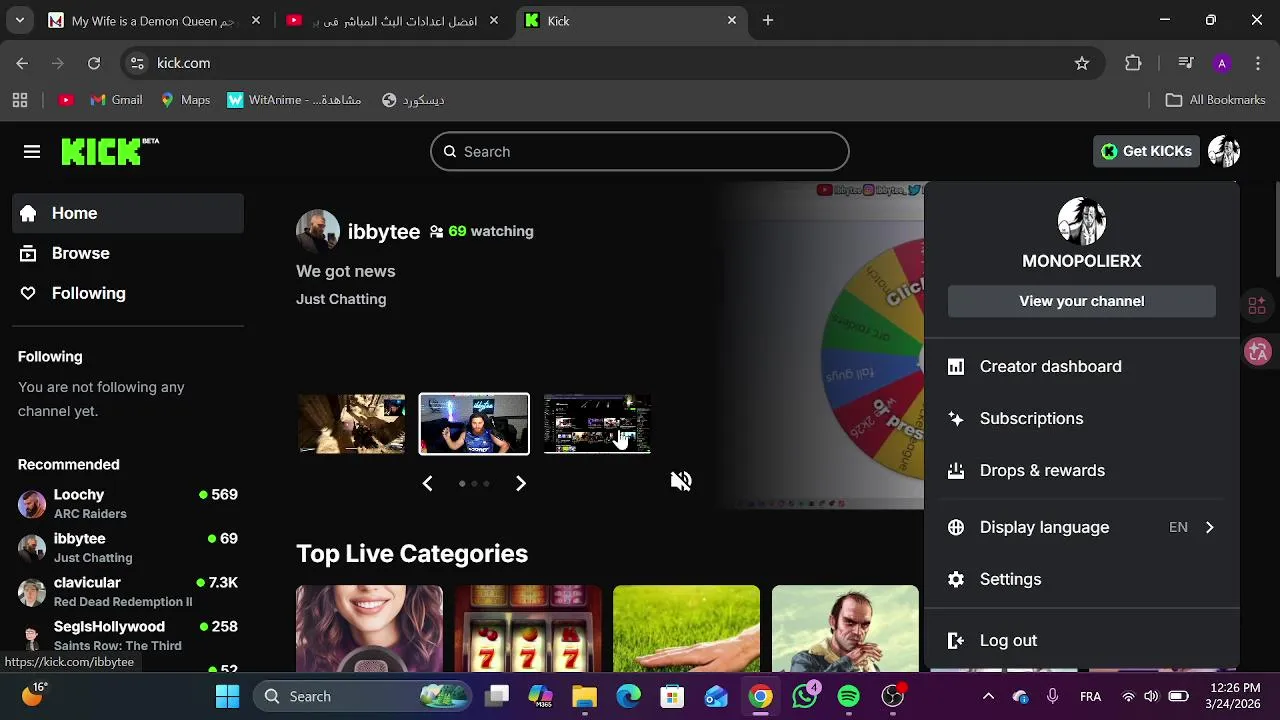Open Drops & rewards menu item

(x=1082, y=470)
